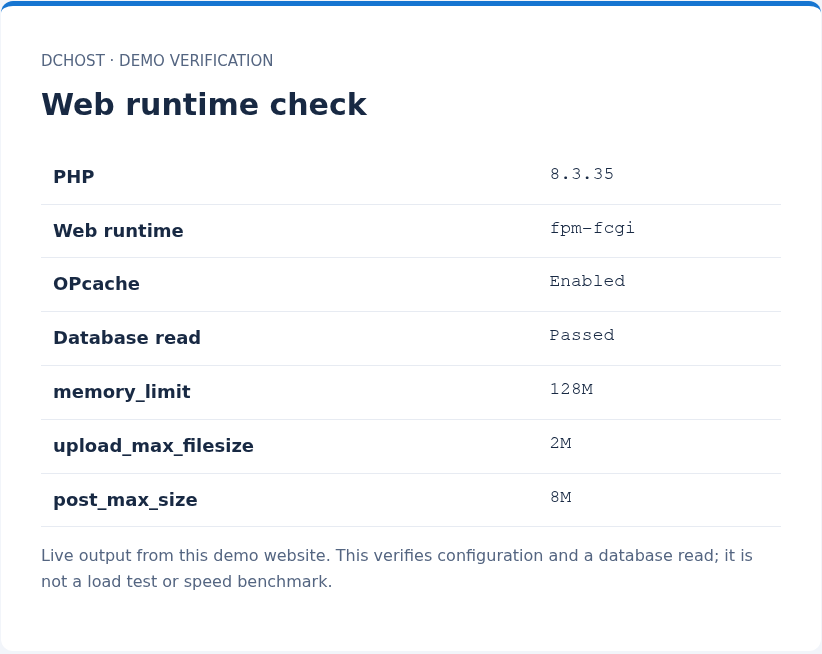Viewport: 822px width, 654px height.
Task: Select the Web runtime check heading
Action: click(204, 104)
